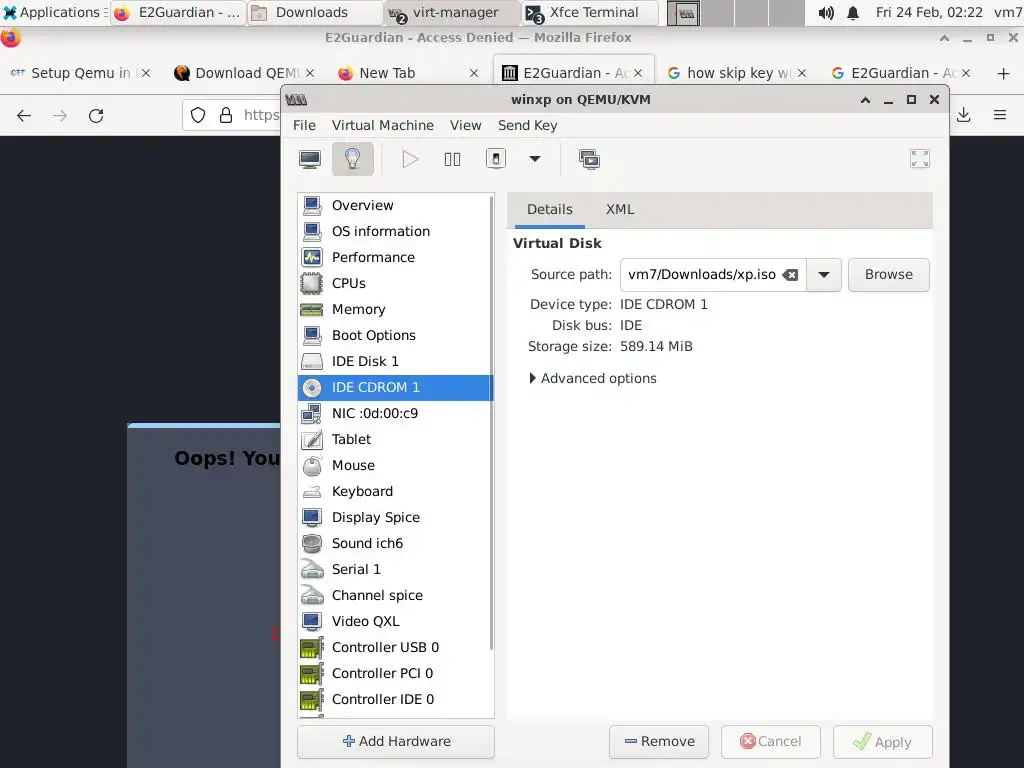Open Firefox hamburger application menu

click(999, 116)
